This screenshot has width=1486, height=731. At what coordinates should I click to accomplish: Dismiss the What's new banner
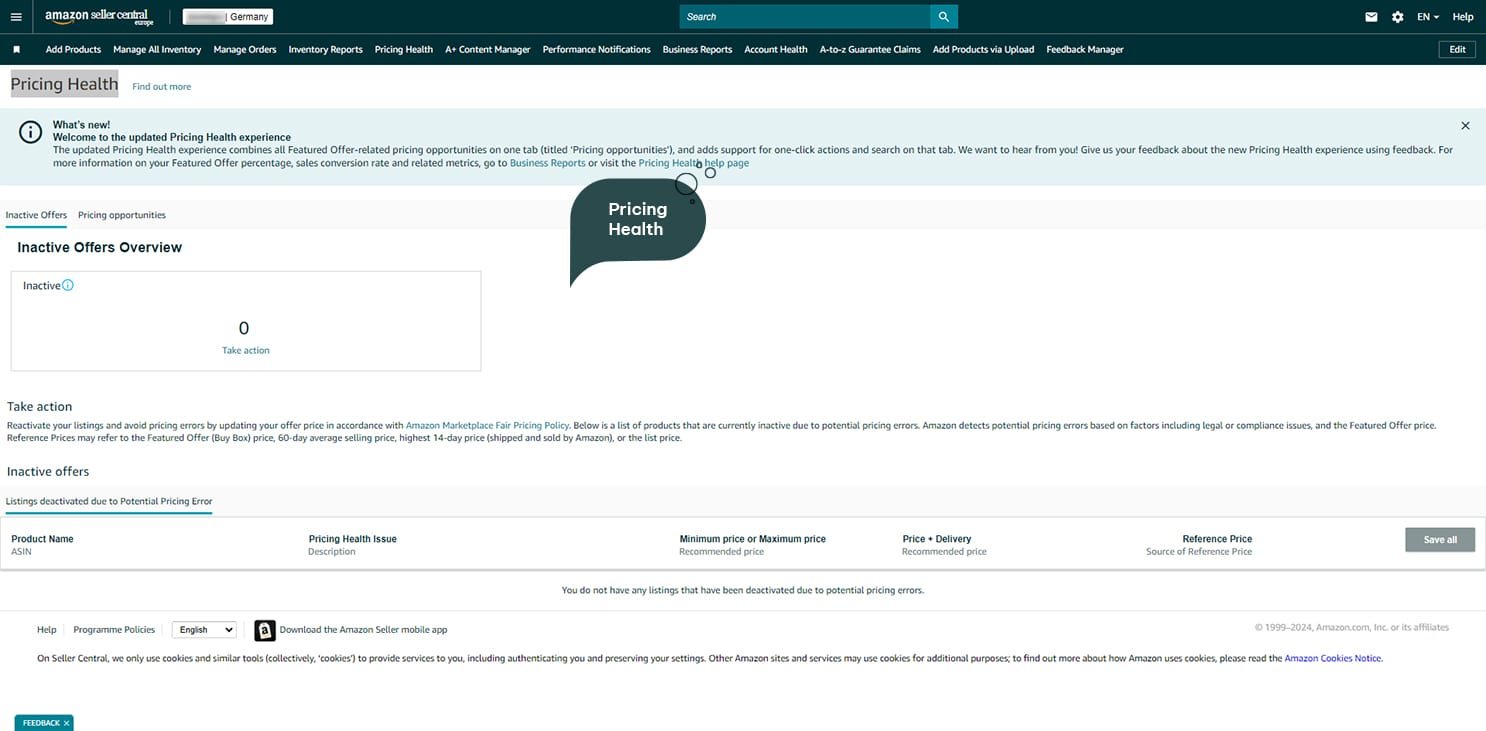(1465, 126)
